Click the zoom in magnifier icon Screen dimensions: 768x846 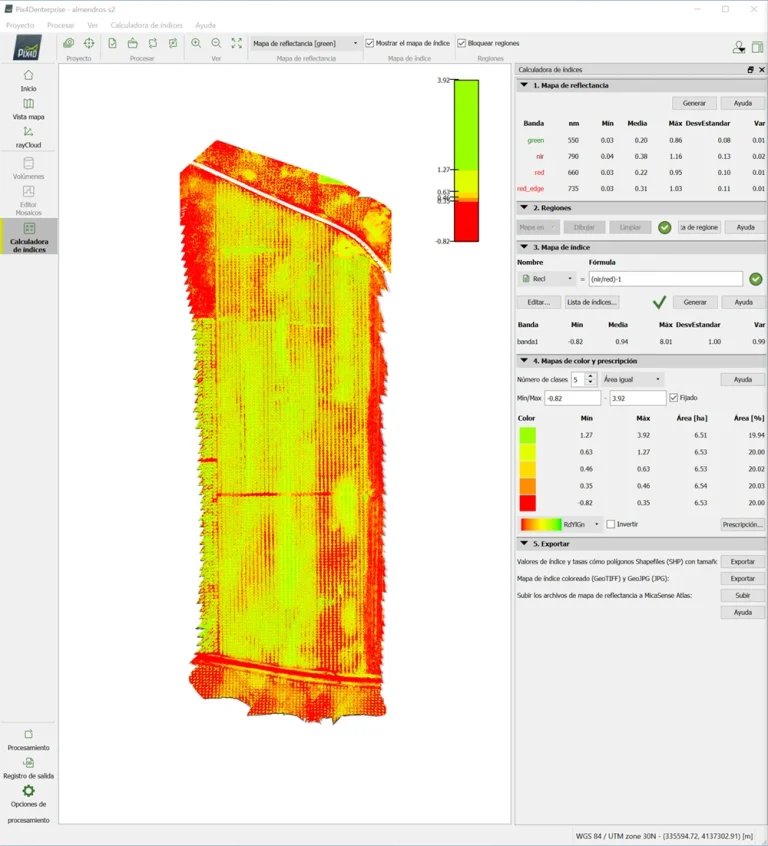196,43
